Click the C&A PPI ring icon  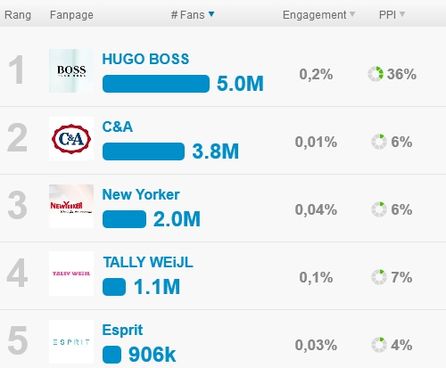pos(379,142)
